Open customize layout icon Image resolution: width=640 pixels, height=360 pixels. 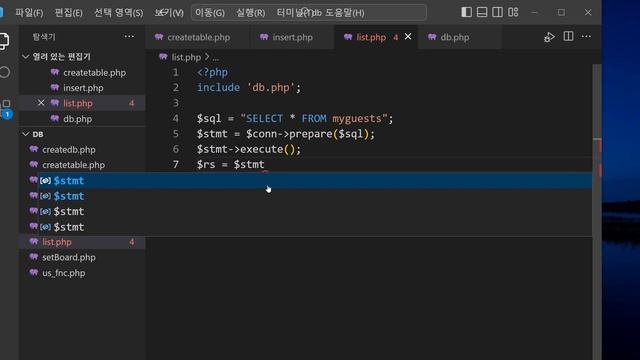coord(513,12)
